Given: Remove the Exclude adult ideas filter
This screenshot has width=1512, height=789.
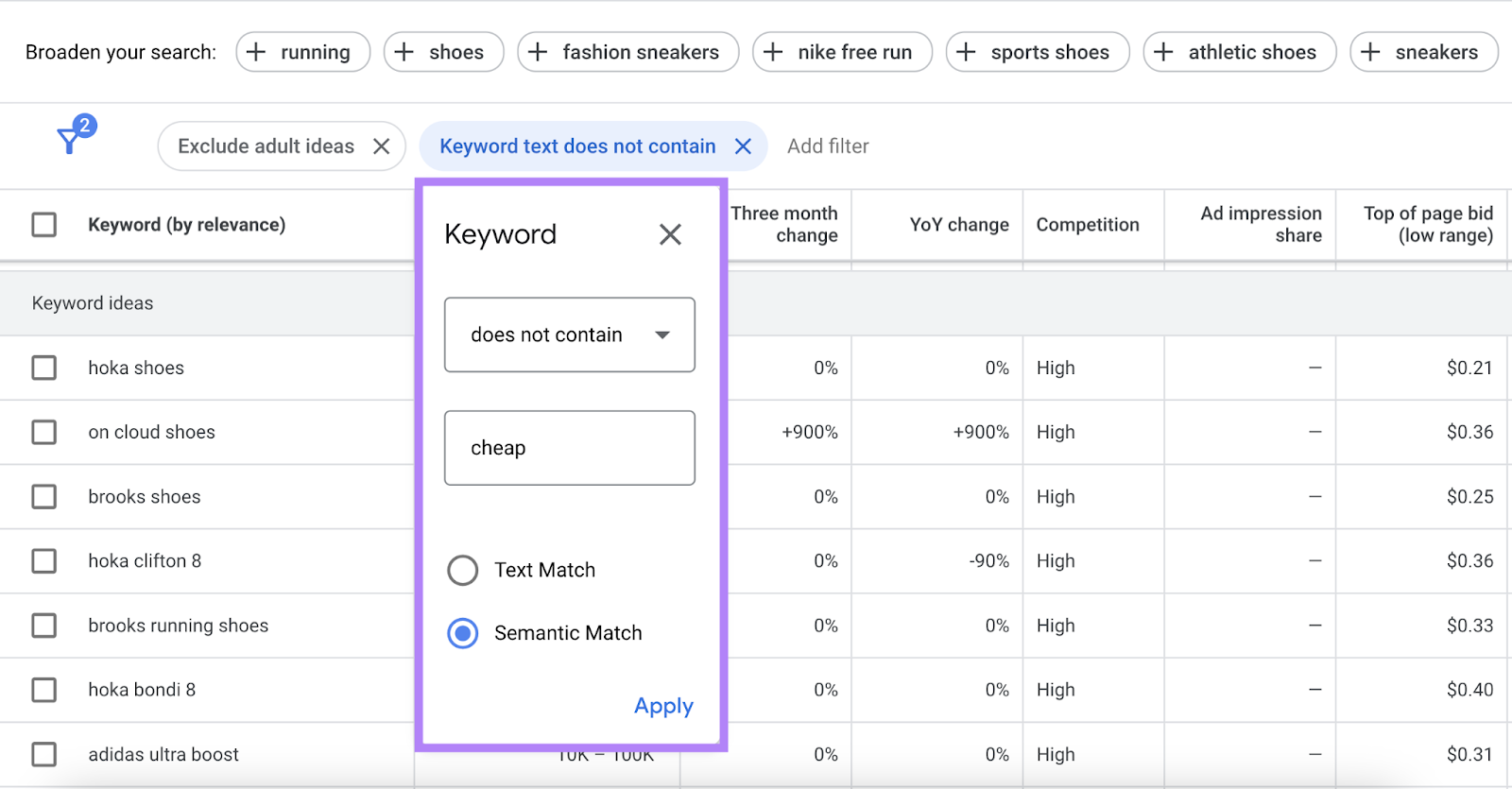Looking at the screenshot, I should 381,146.
